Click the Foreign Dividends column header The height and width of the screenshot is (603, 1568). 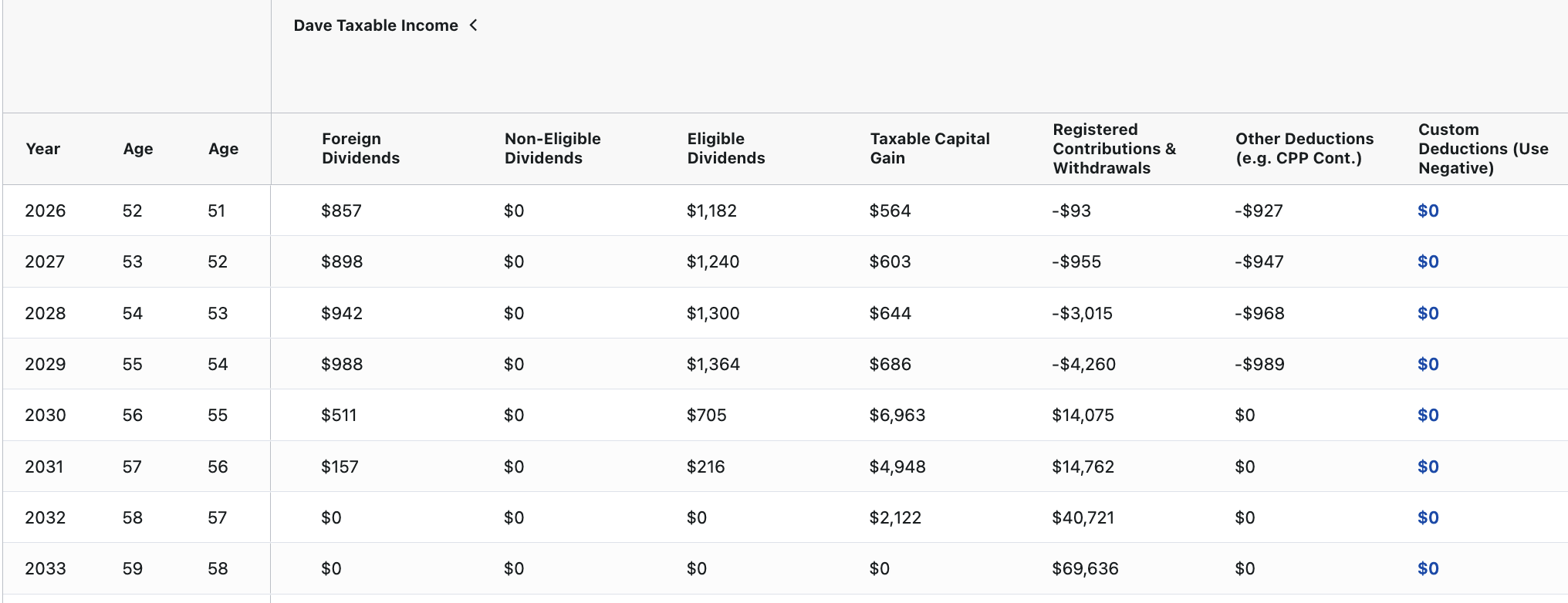[360, 148]
